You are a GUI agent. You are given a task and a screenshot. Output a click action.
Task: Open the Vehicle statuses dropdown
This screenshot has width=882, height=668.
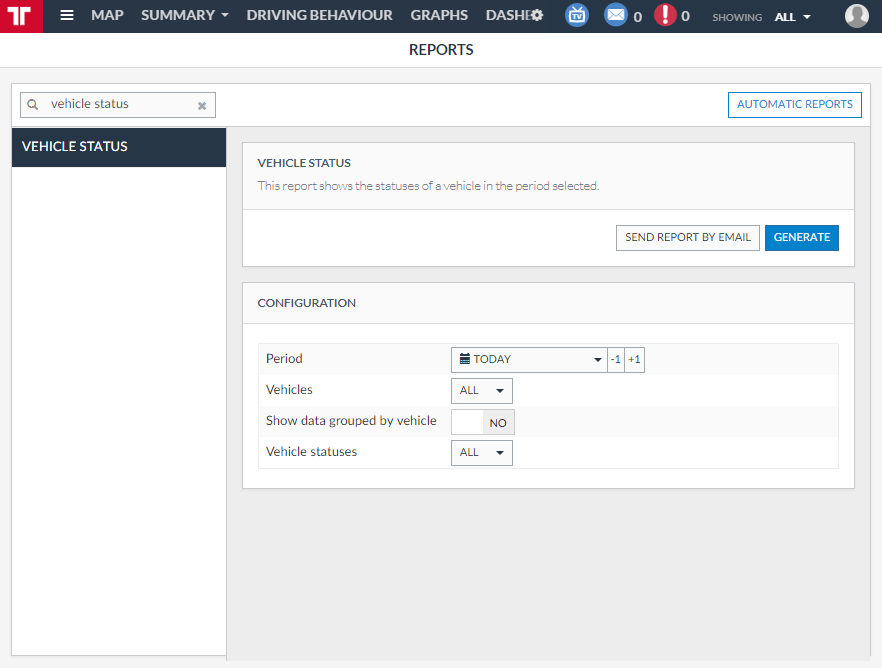pyautogui.click(x=481, y=452)
